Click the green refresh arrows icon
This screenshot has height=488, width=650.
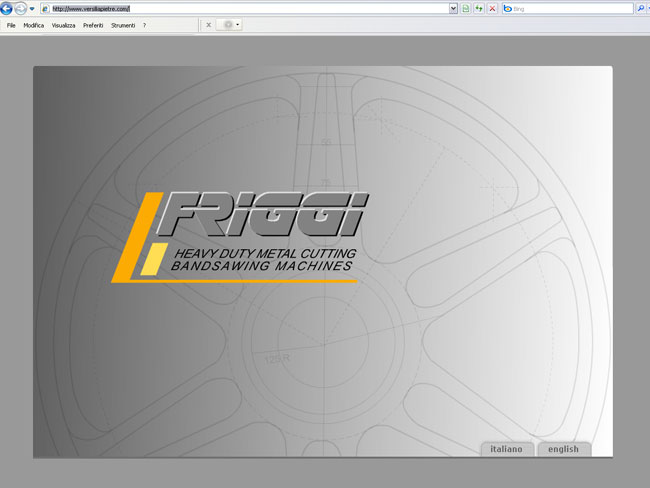point(479,9)
